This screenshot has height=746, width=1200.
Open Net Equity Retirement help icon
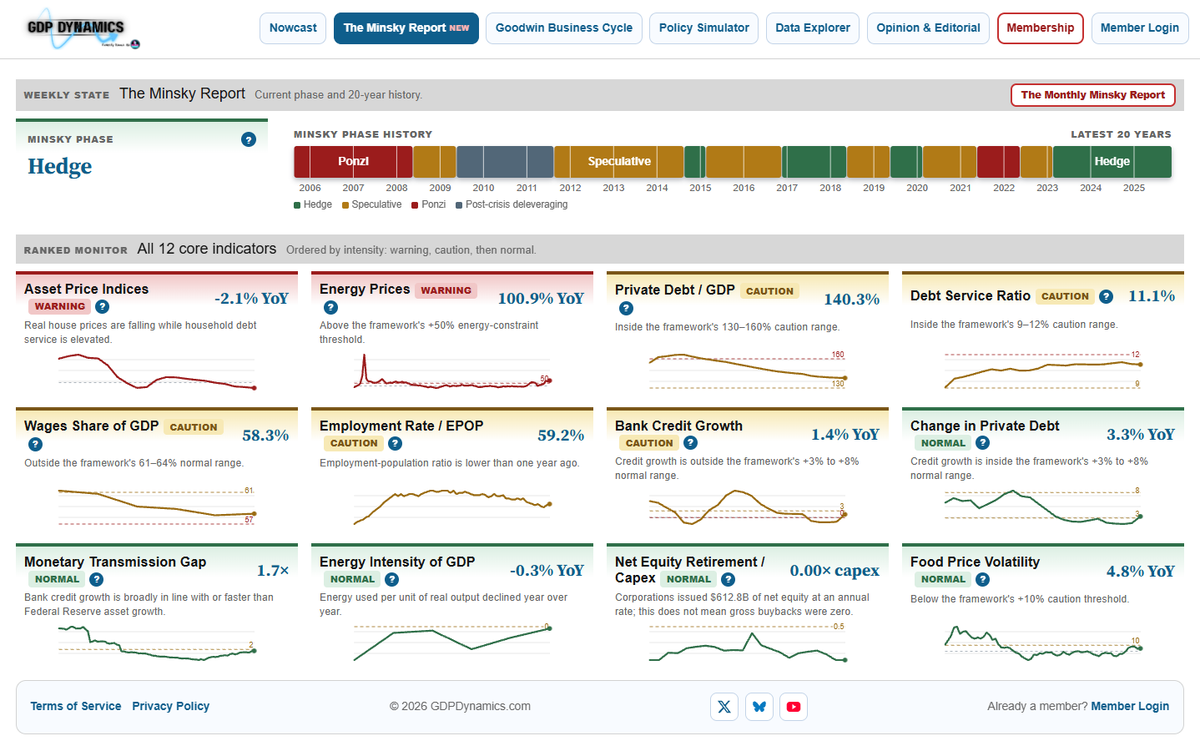[x=728, y=579]
